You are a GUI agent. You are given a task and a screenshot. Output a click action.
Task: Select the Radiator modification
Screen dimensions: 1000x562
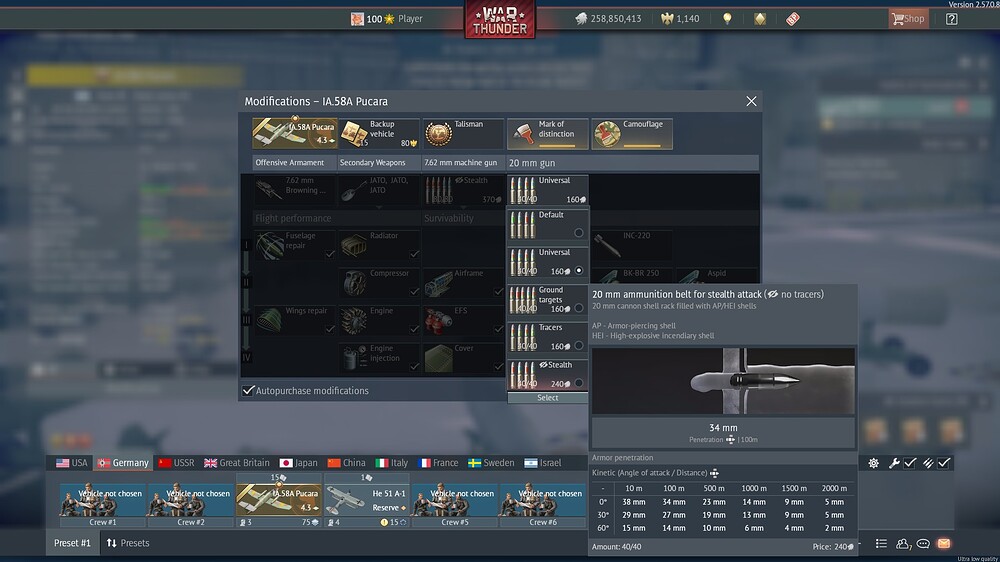click(x=378, y=245)
